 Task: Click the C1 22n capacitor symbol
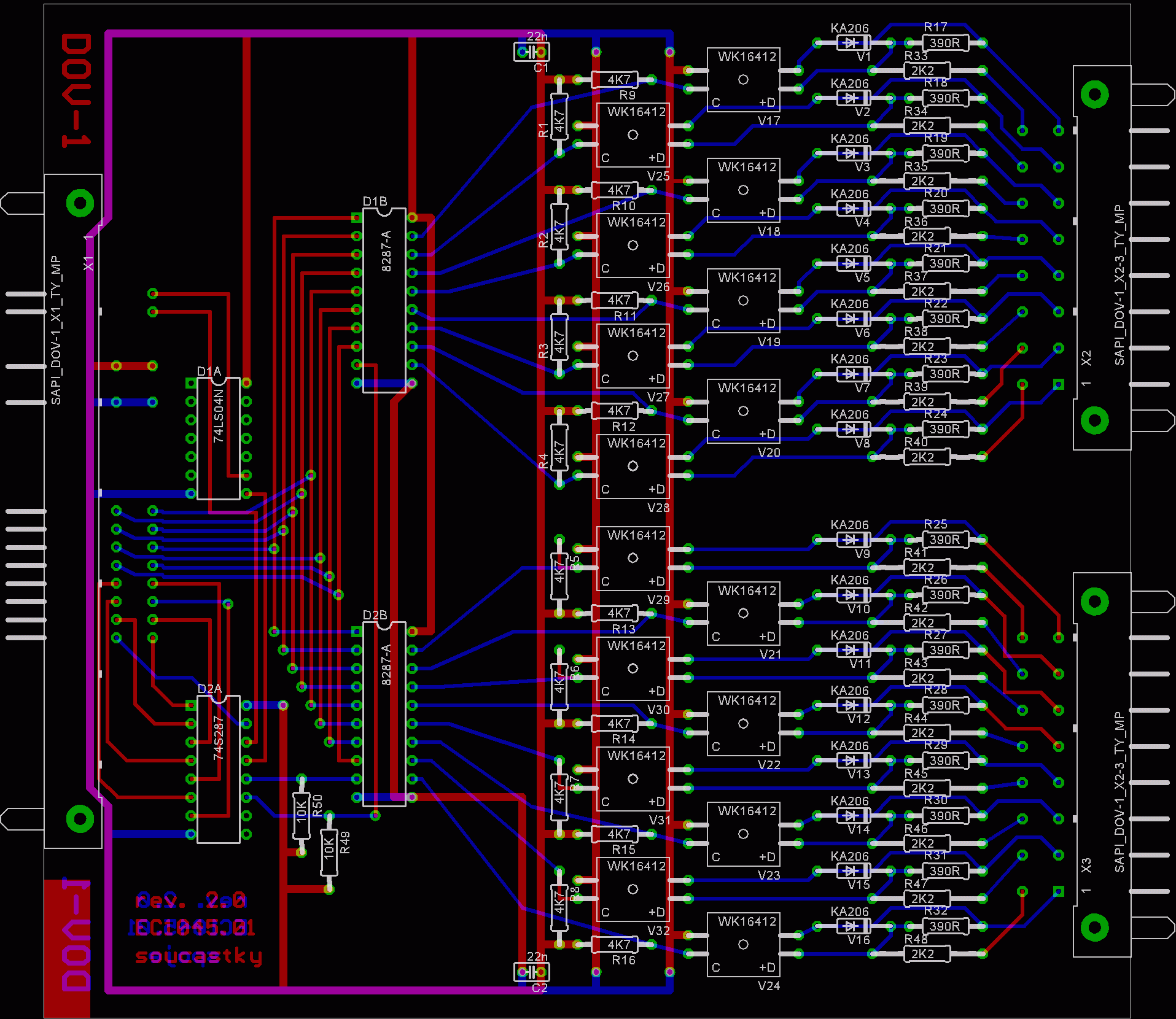[531, 52]
